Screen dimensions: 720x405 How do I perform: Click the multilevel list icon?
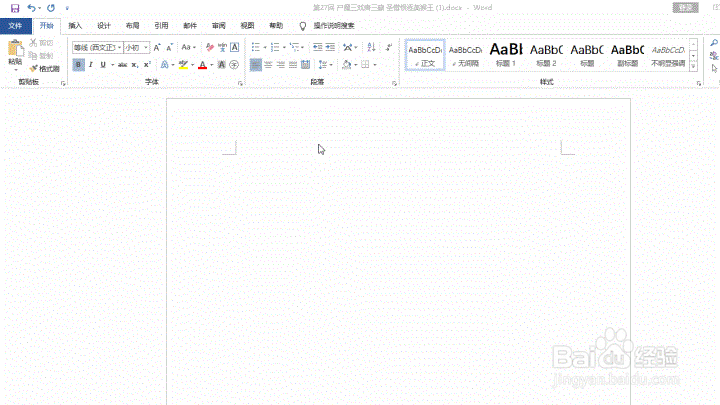click(294, 47)
